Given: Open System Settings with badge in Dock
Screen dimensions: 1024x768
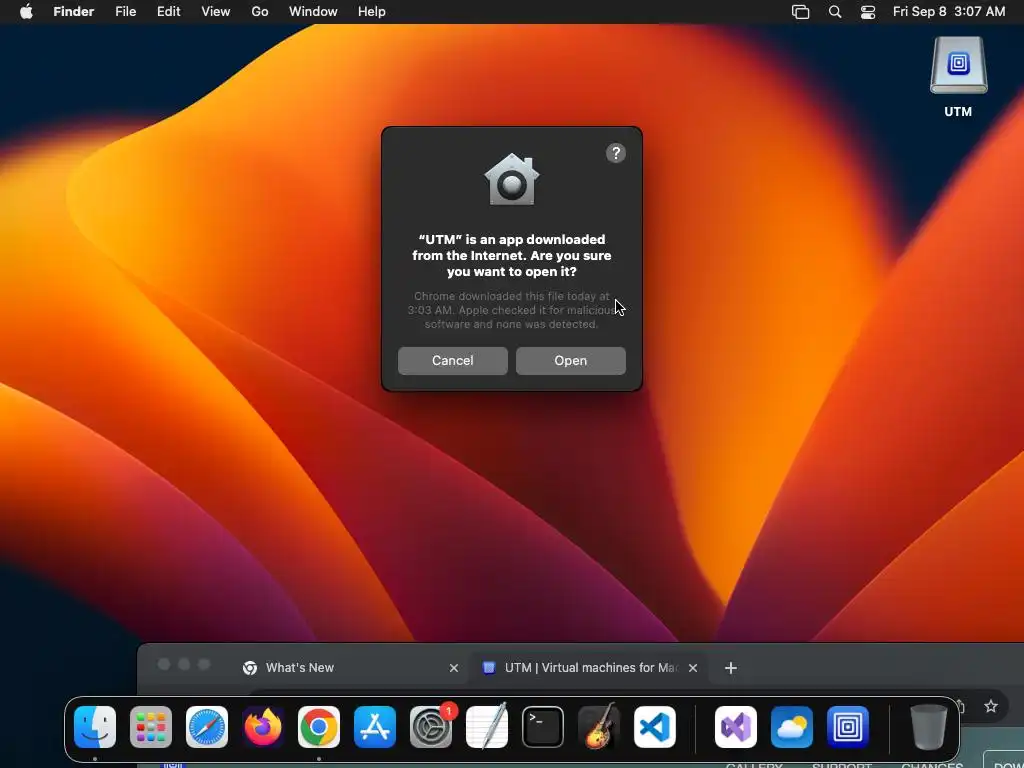Looking at the screenshot, I should pos(431,727).
